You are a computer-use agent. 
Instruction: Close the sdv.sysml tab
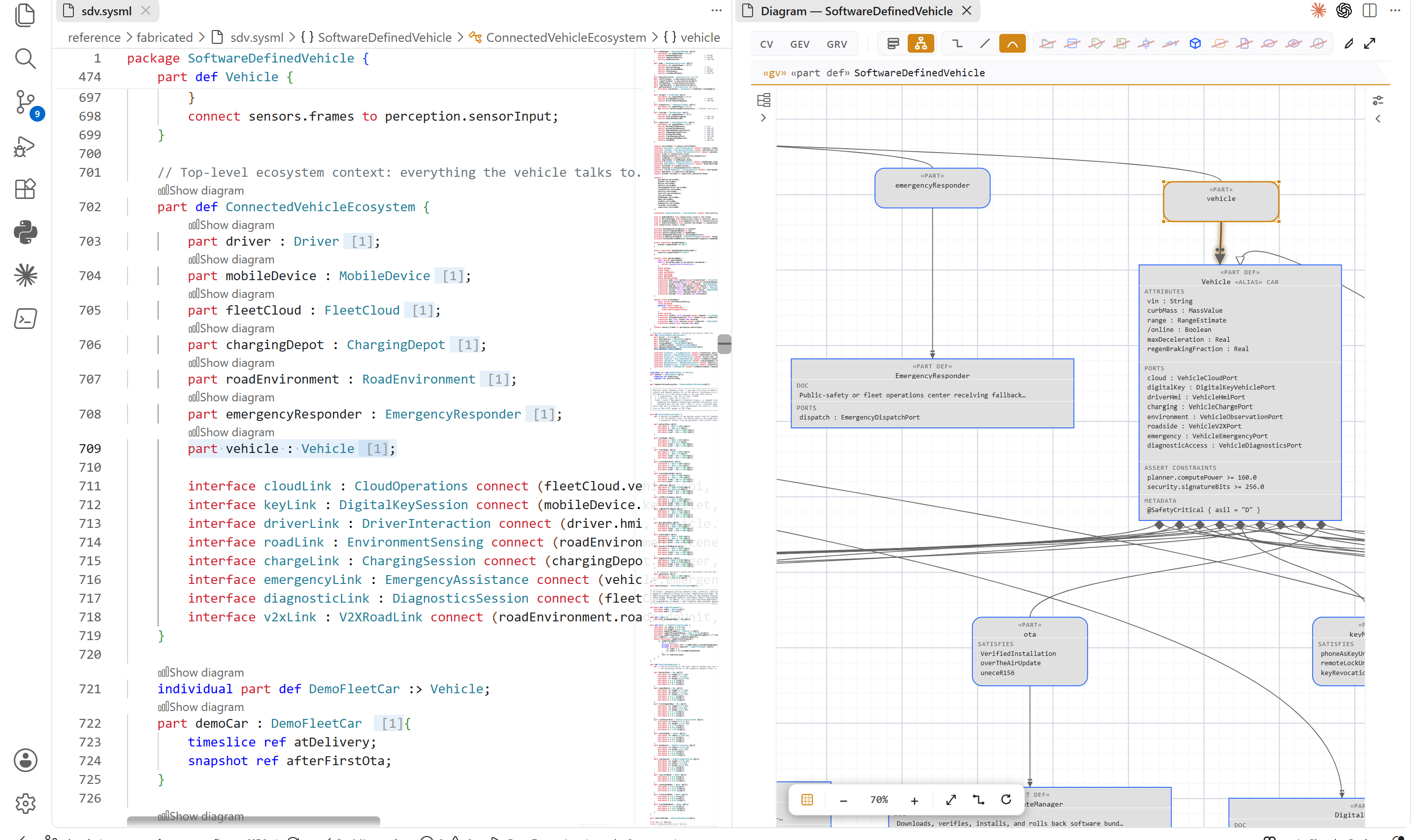[145, 11]
